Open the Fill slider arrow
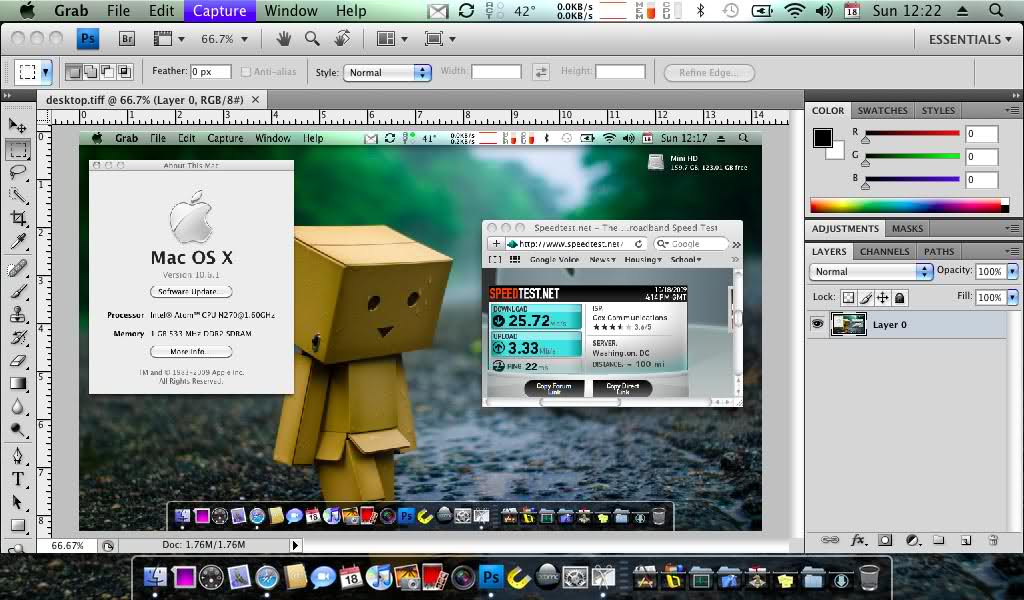This screenshot has width=1024, height=600. click(1012, 297)
